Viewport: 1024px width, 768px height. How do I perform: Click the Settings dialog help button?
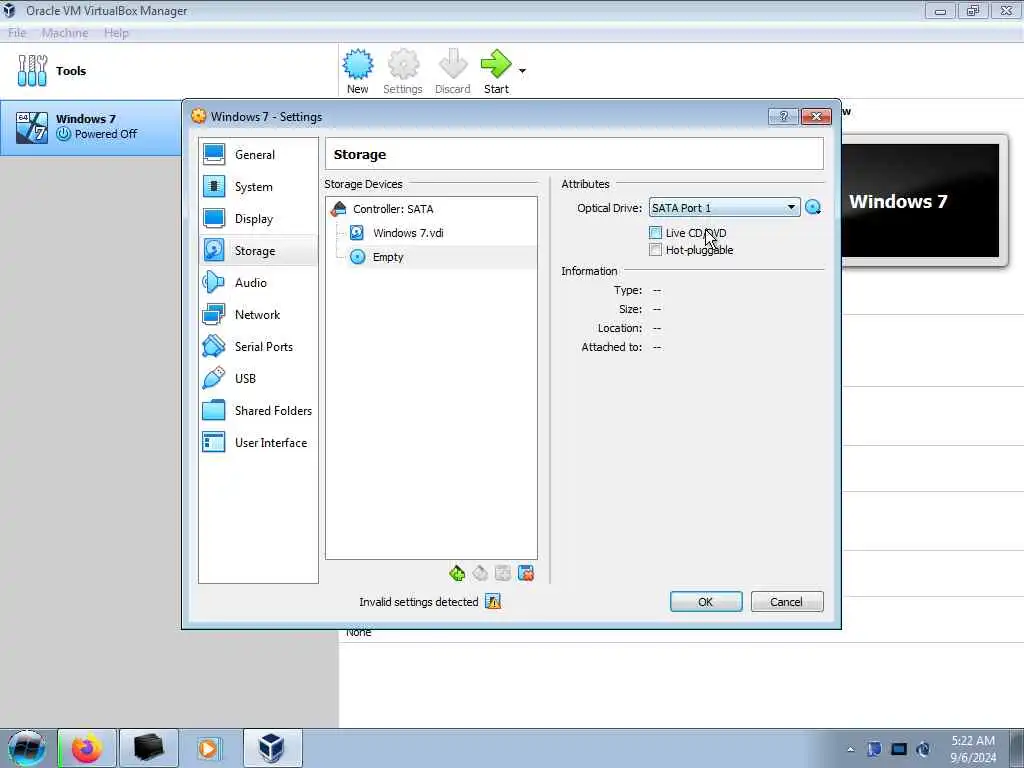(x=784, y=116)
